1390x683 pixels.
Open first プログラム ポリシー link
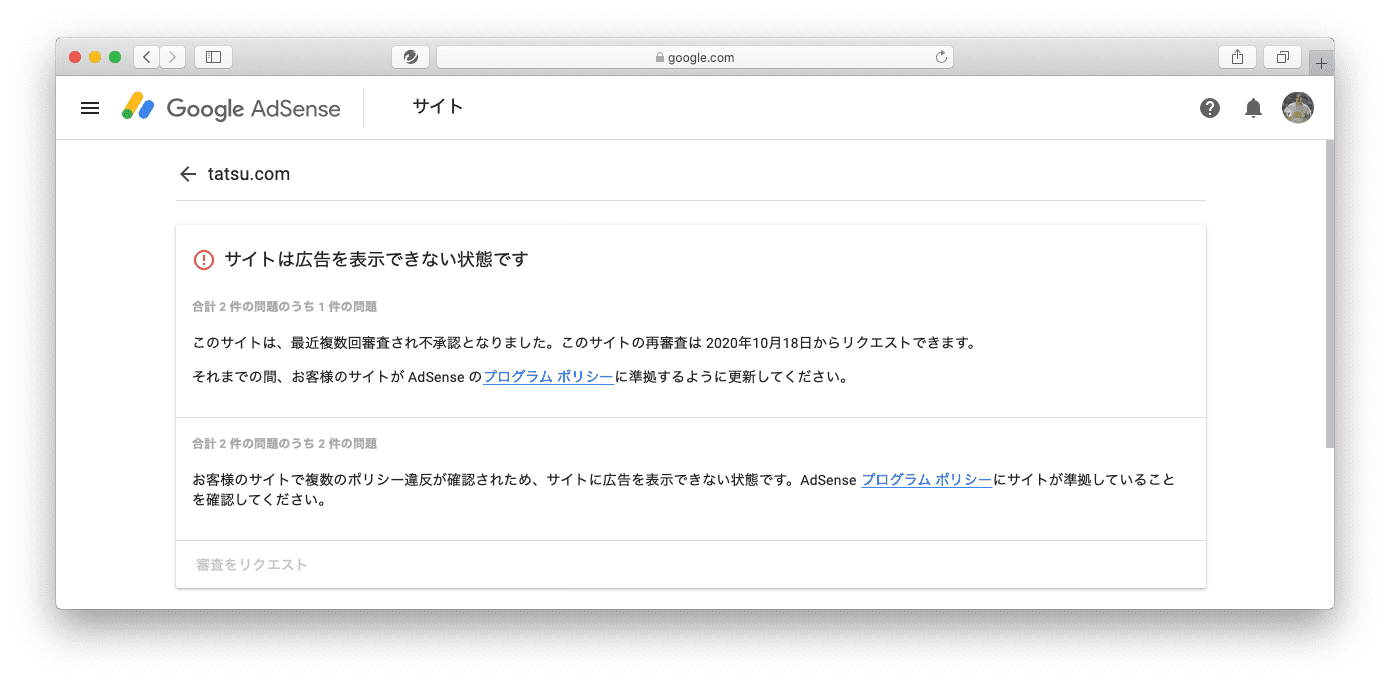(x=548, y=378)
